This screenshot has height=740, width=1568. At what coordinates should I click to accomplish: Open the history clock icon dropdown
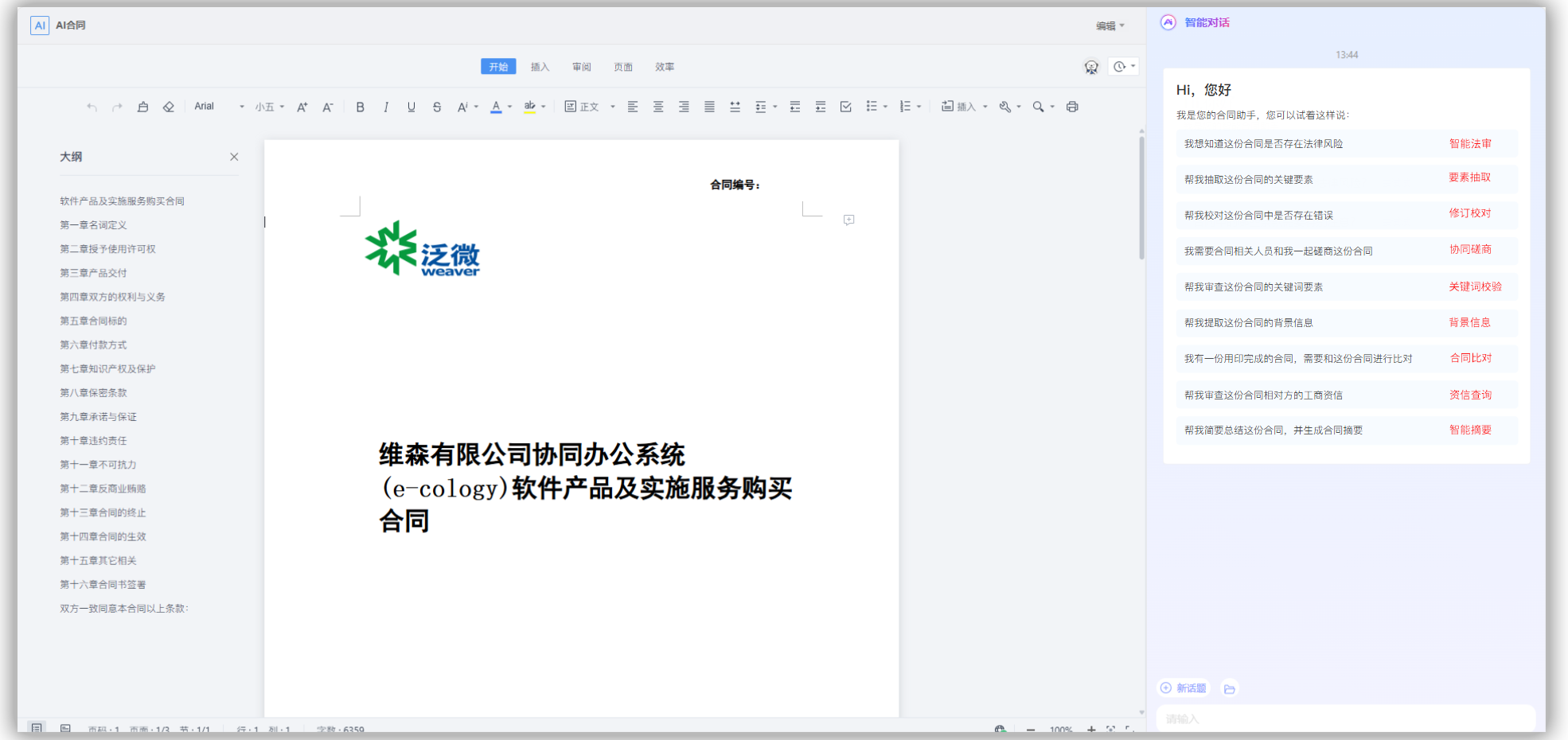(x=1124, y=67)
